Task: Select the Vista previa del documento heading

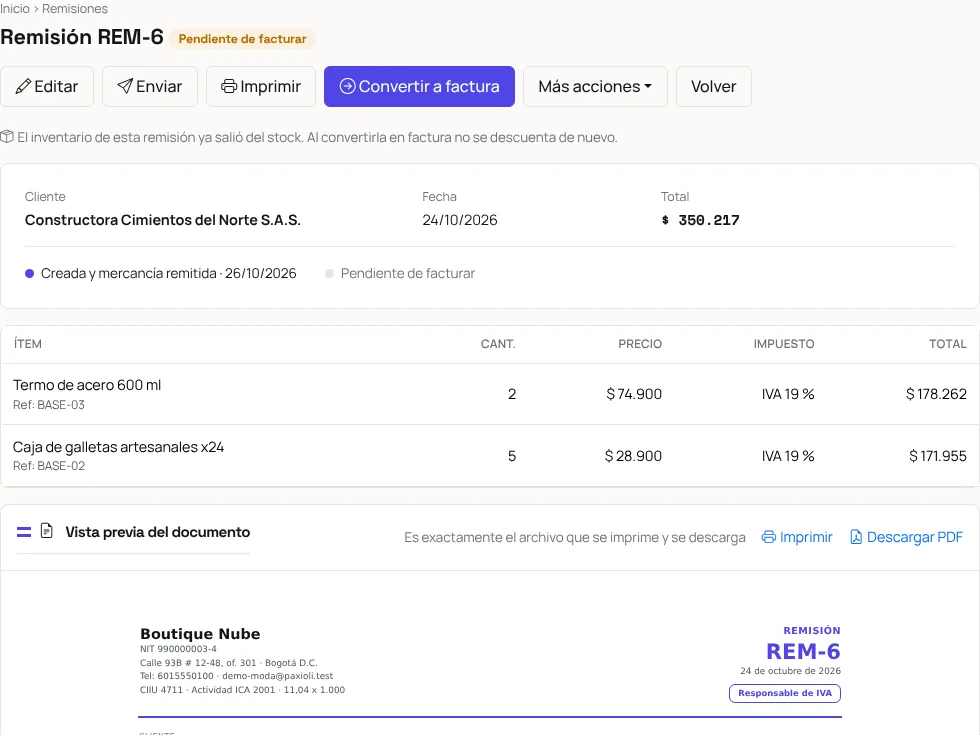Action: pos(158,532)
